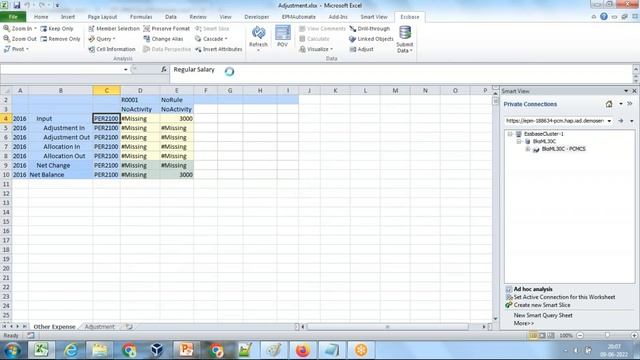Select cell C4 containing PER2100
Viewport: 640px width, 360px height.
[x=107, y=118]
